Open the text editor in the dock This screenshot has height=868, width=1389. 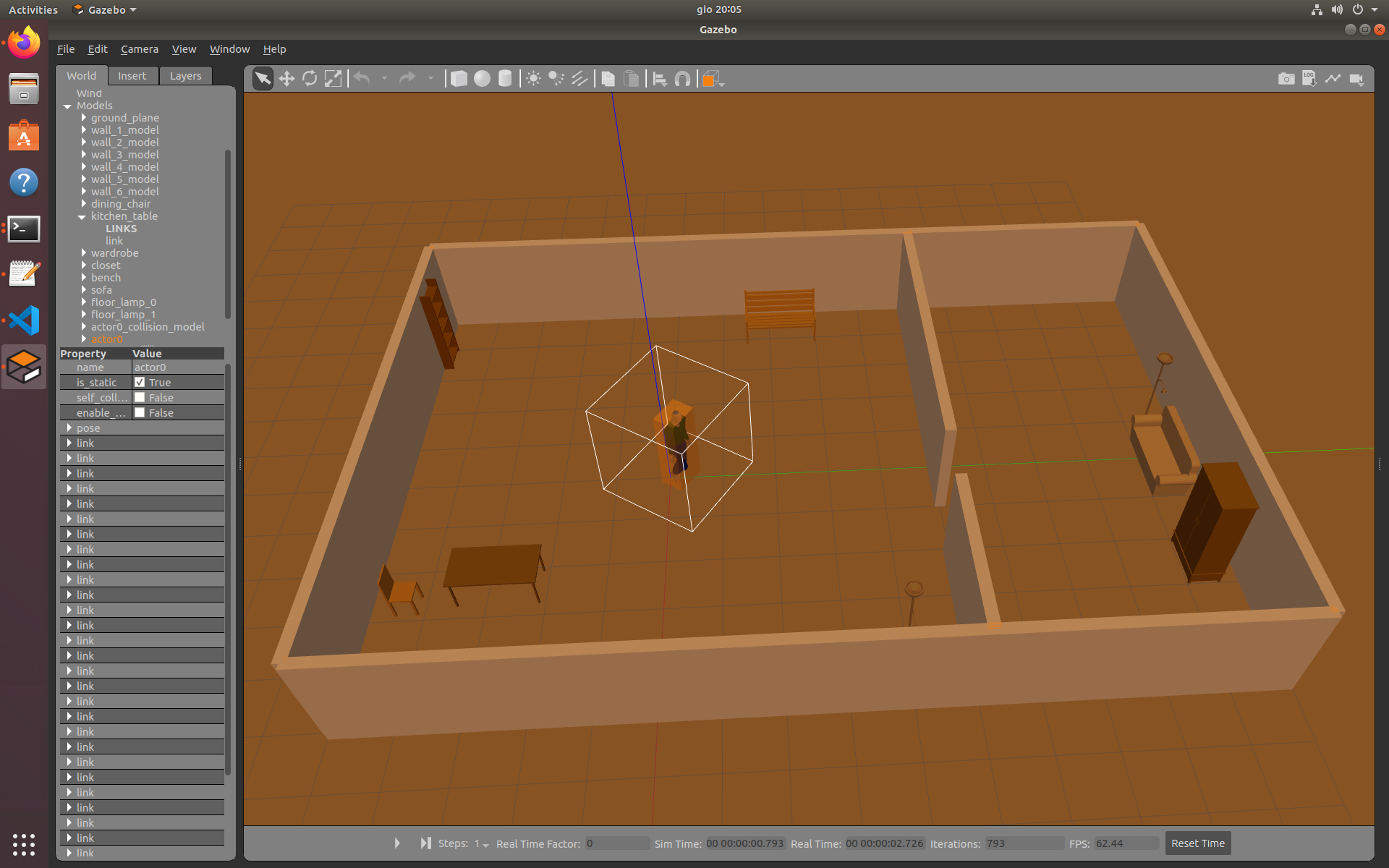pos(24,274)
